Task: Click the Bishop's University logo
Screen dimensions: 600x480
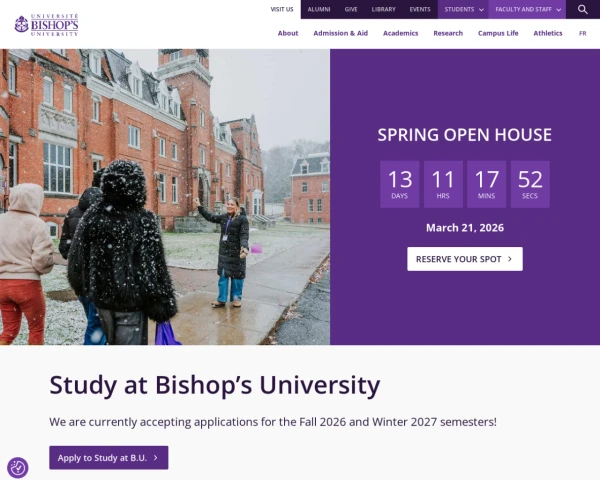Action: pos(46,25)
